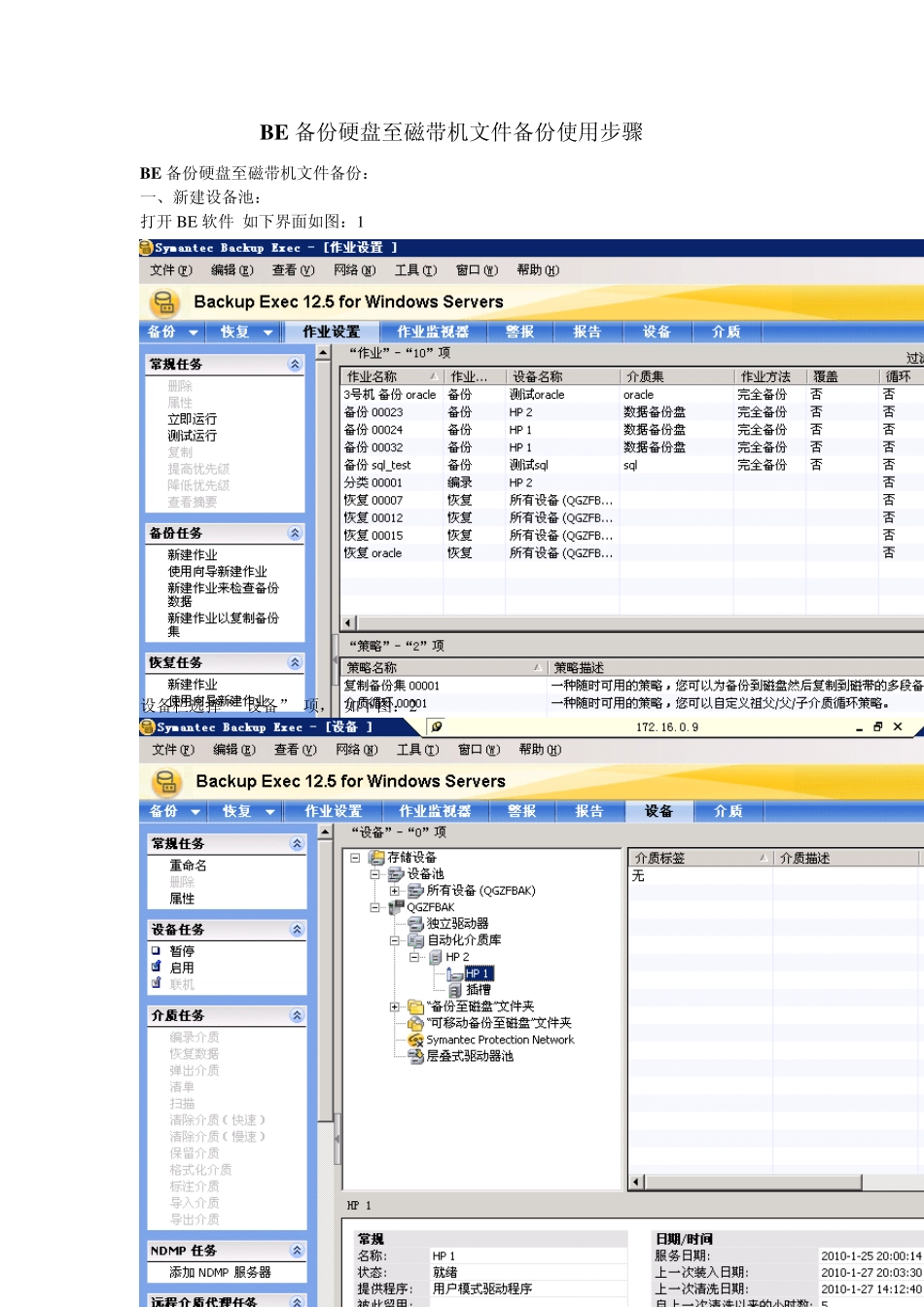924x1307 pixels.
Task: Collapse 设备任务 panel with chevron
Action: click(x=297, y=930)
